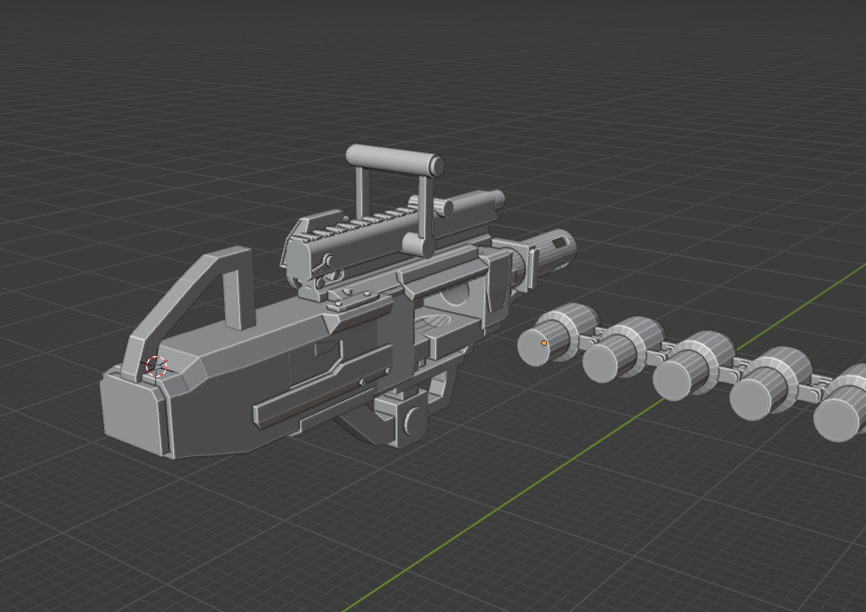The image size is (866, 612).
Task: Select the gun's muzzle barrel tip
Action: pos(554,252)
